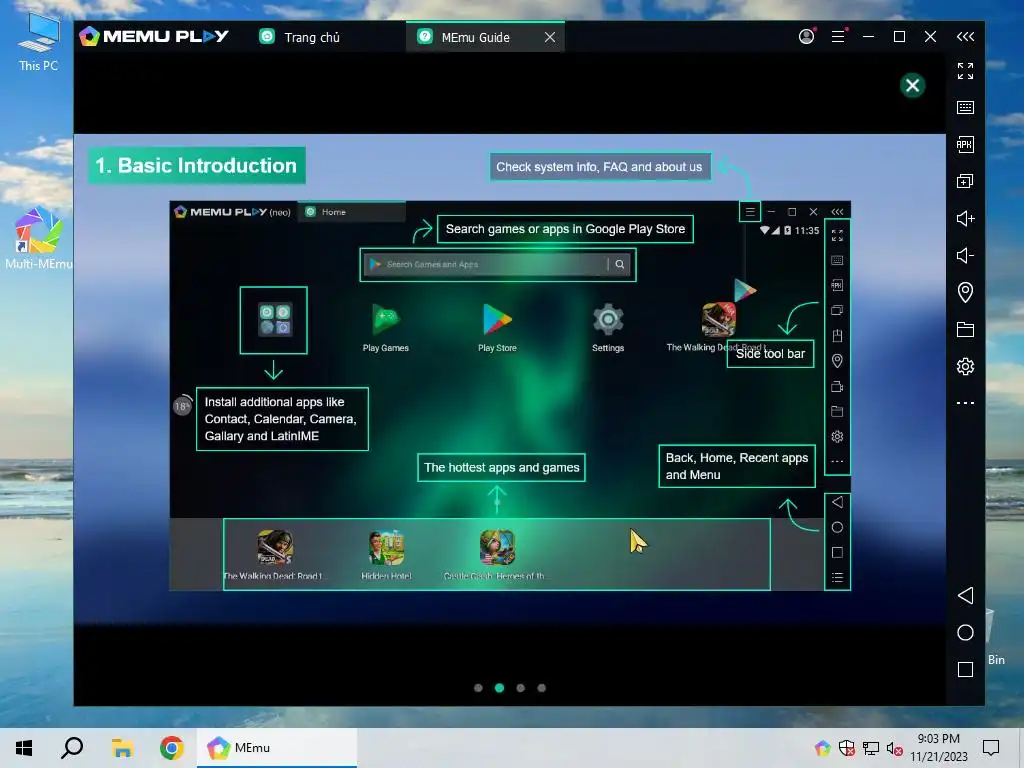Show more tools via three dots icon

point(965,403)
